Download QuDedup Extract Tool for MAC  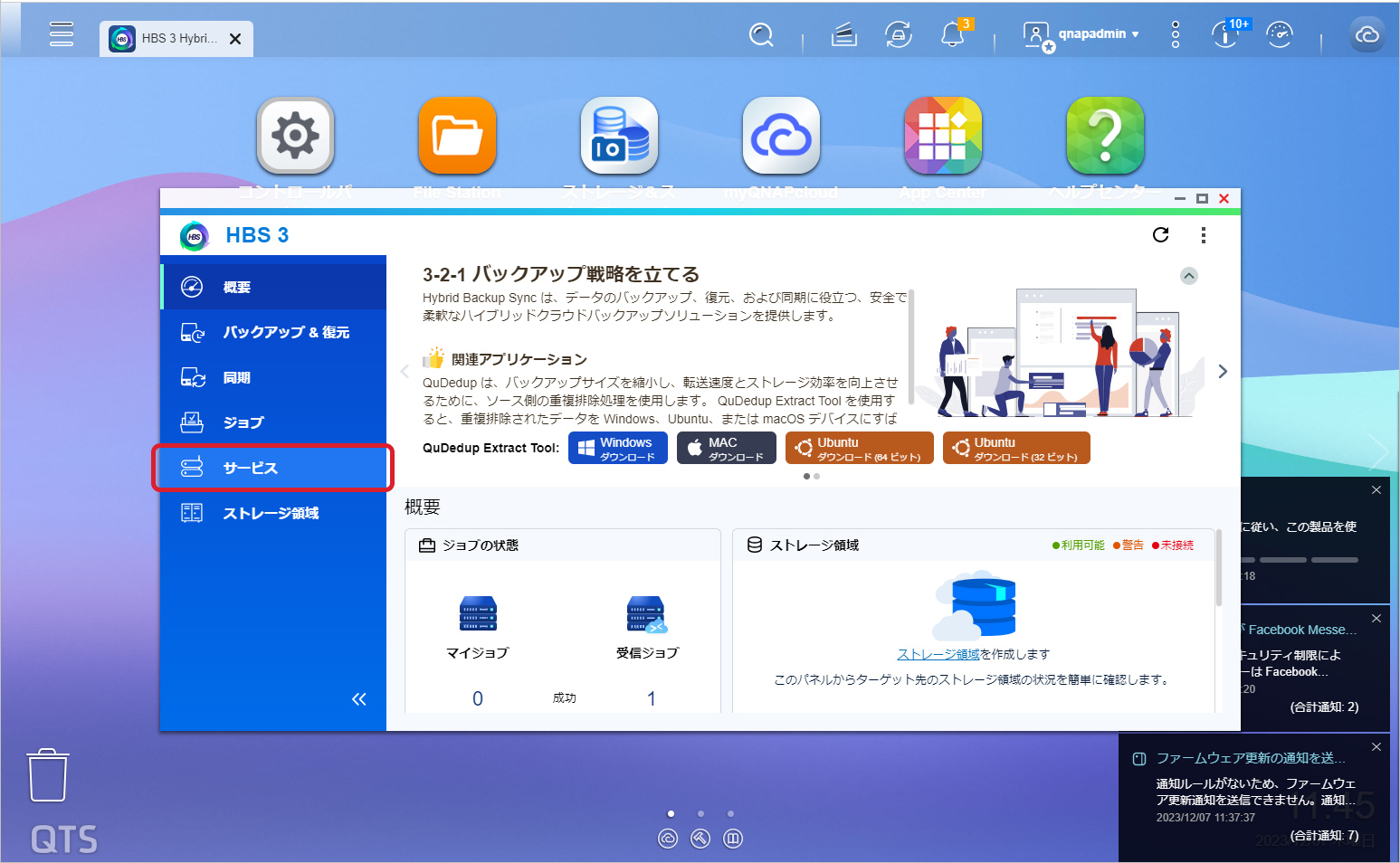727,448
